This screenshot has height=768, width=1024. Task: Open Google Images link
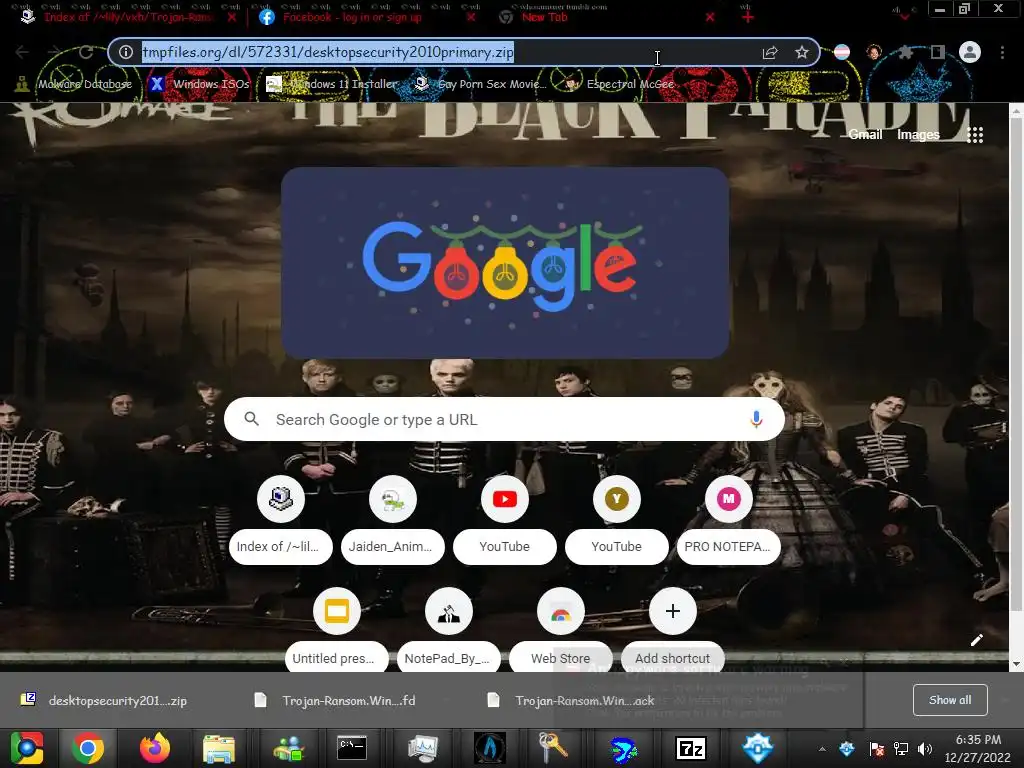pyautogui.click(x=918, y=135)
